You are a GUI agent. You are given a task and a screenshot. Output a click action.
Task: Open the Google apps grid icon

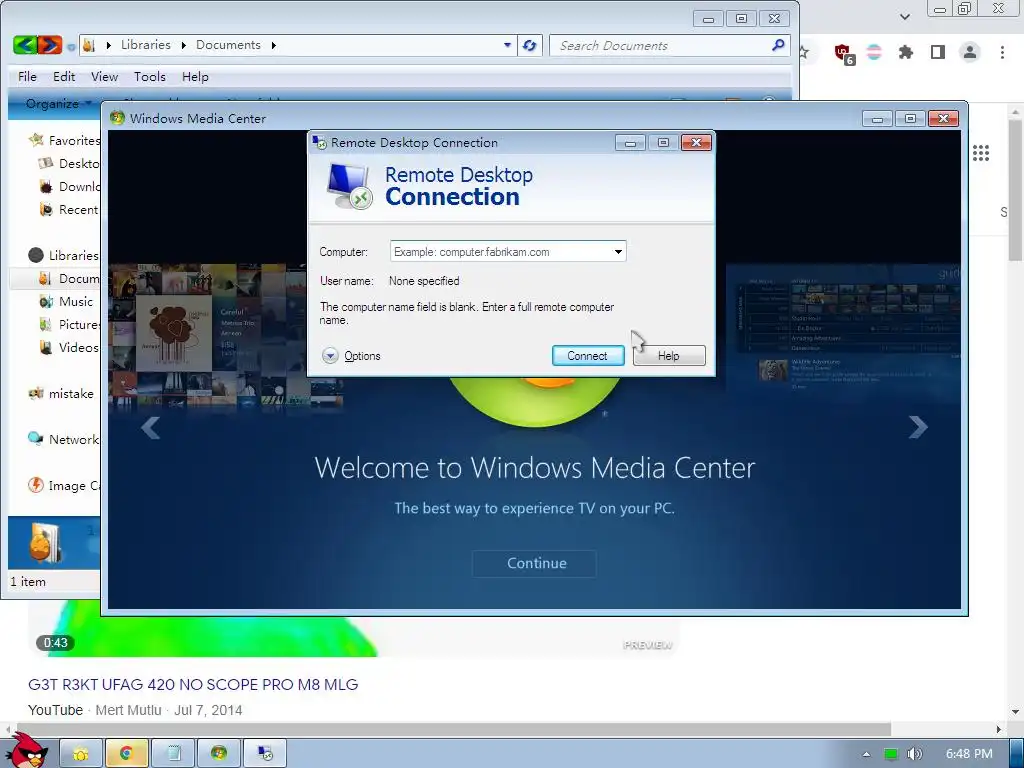(x=981, y=153)
